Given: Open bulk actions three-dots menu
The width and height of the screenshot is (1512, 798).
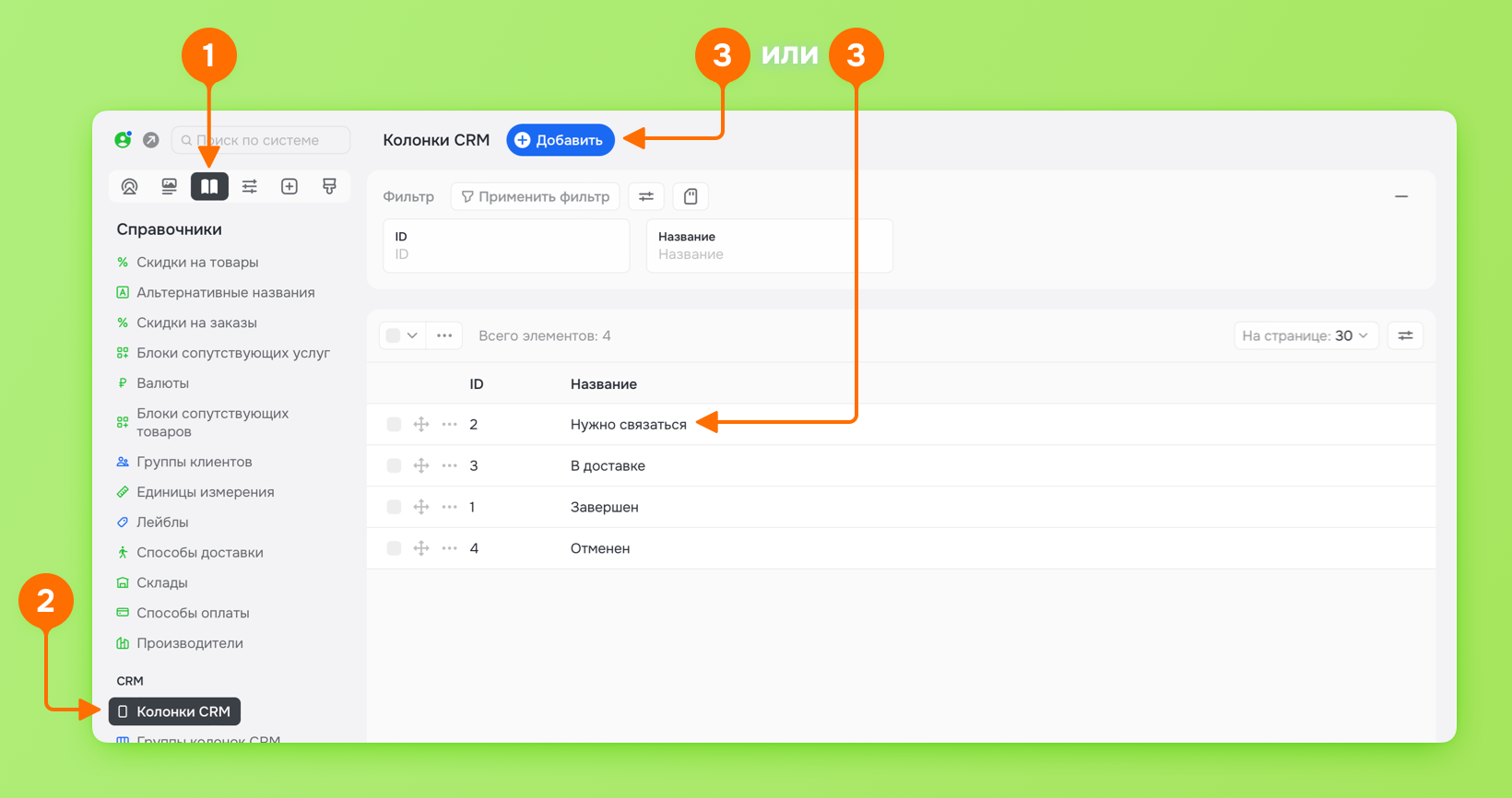Looking at the screenshot, I should (444, 335).
